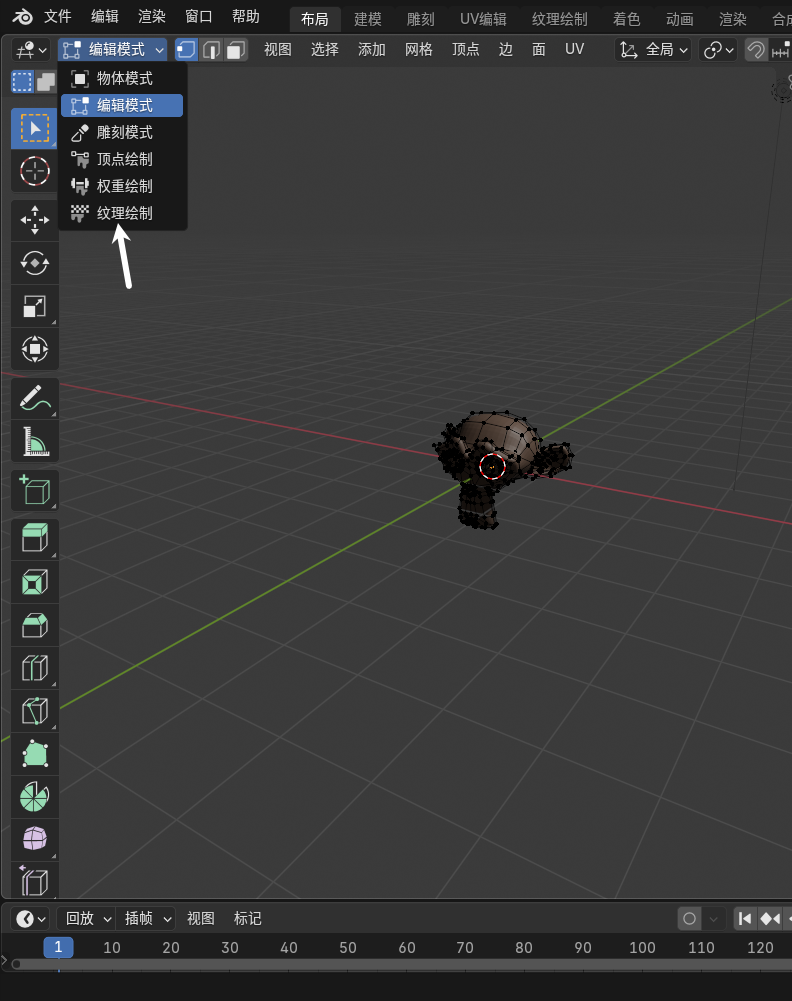
Task: Select the Move tool in toolbar
Action: click(35, 220)
